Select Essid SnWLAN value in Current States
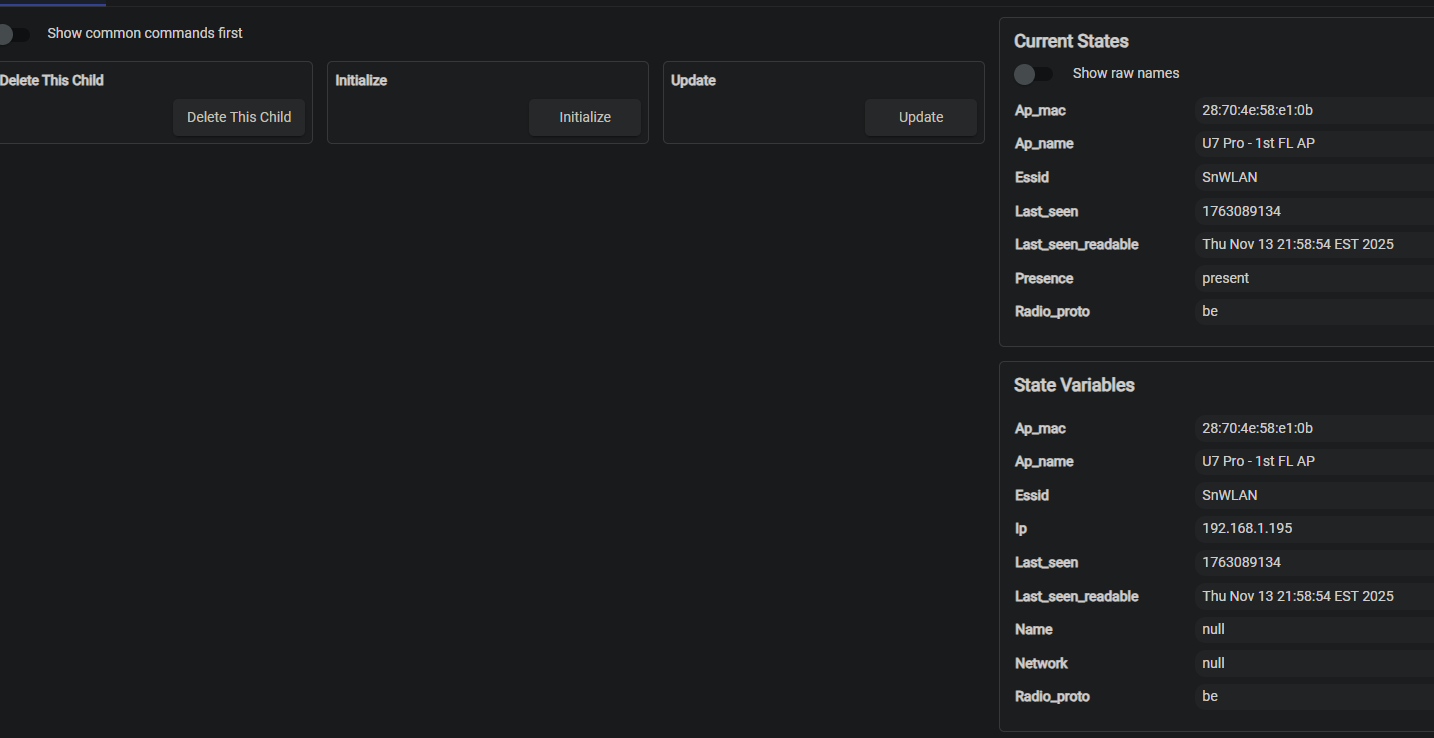This screenshot has width=1434, height=738. click(x=1230, y=177)
